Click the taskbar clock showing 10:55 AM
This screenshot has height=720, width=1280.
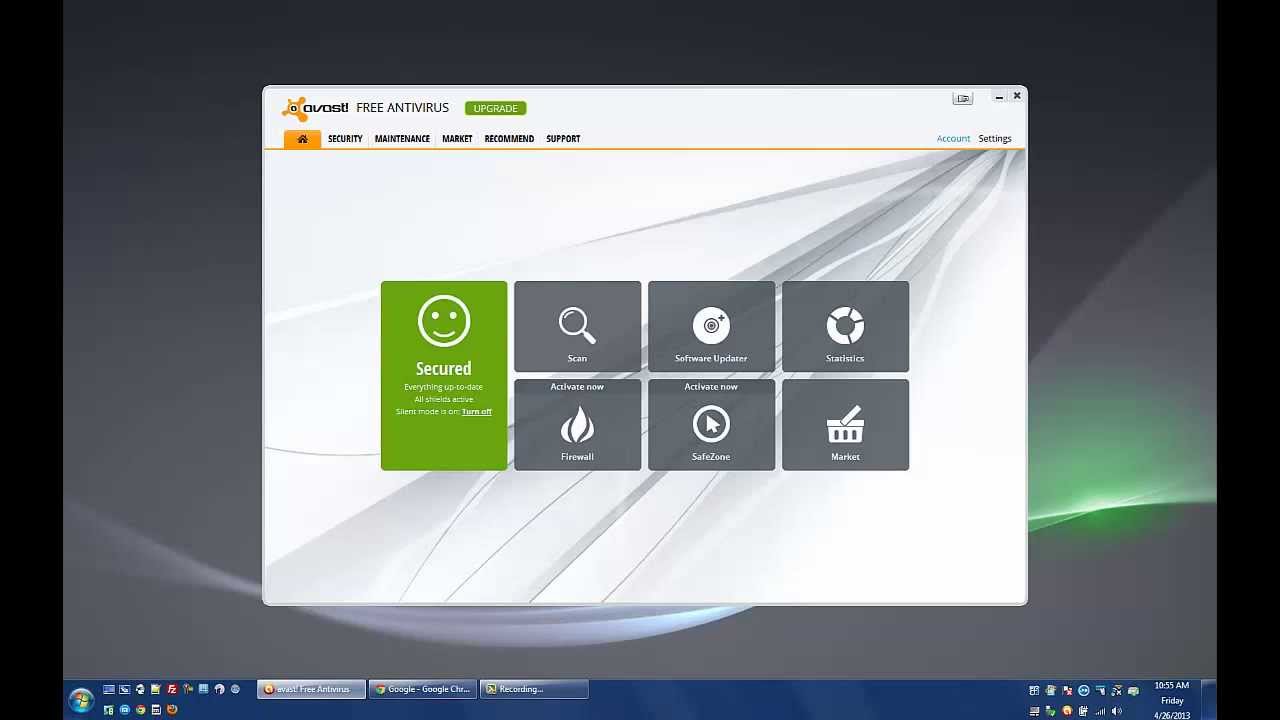click(1172, 700)
